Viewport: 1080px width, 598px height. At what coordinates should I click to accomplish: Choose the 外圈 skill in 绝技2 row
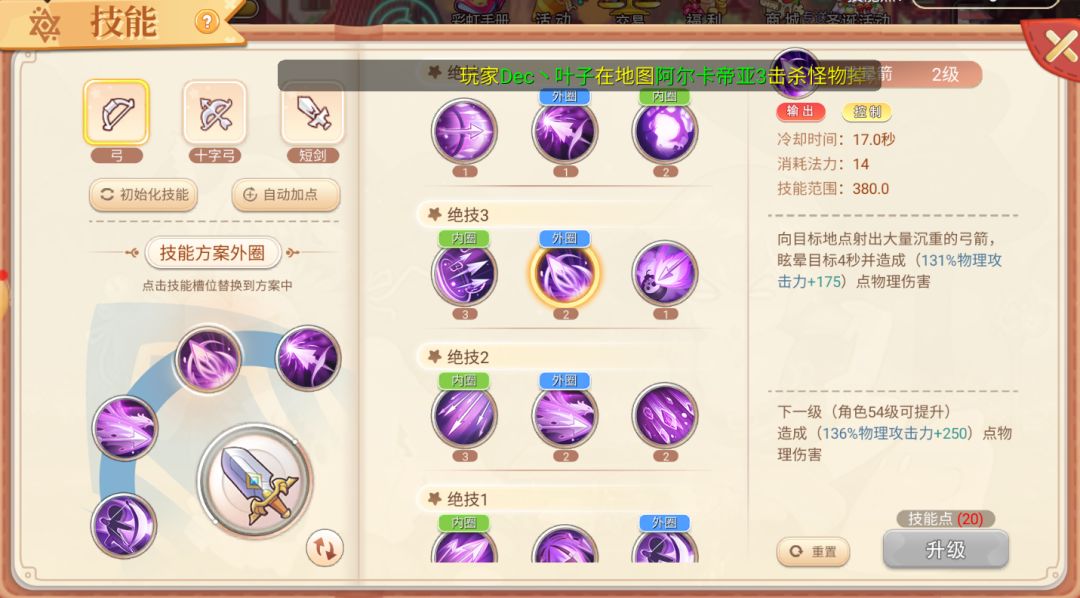tap(565, 416)
